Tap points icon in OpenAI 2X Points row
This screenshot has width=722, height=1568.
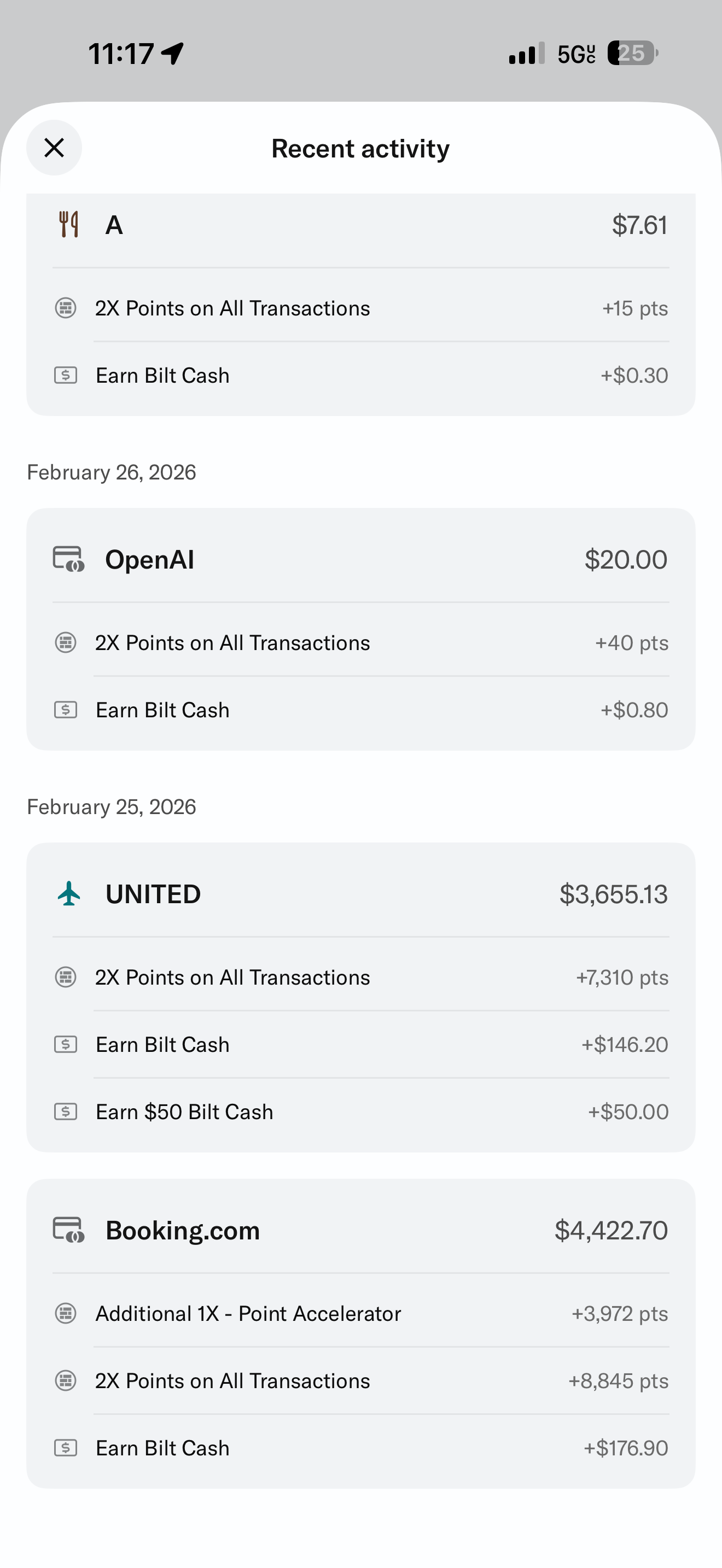[x=66, y=643]
